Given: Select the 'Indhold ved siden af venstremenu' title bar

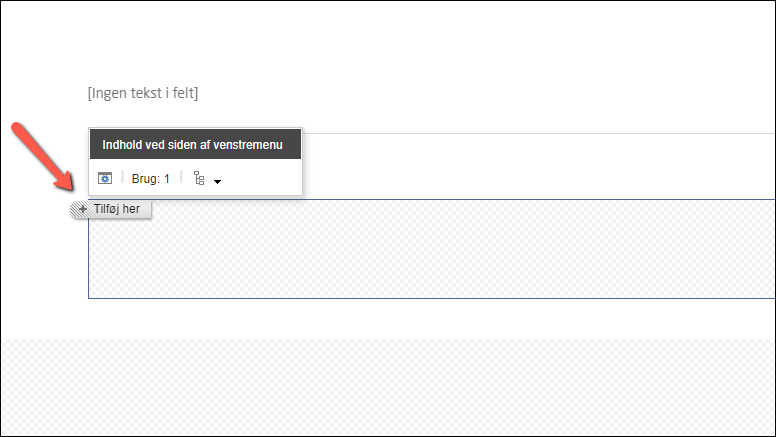Looking at the screenshot, I should (195, 144).
